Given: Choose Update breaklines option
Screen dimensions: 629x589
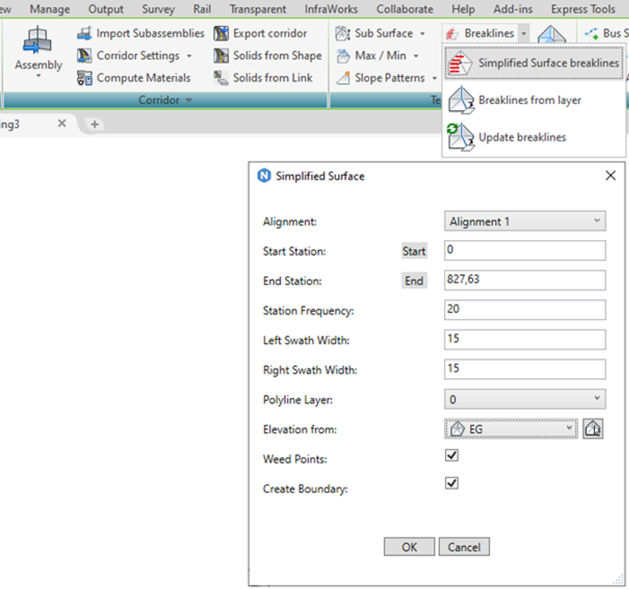Looking at the screenshot, I should [534, 137].
